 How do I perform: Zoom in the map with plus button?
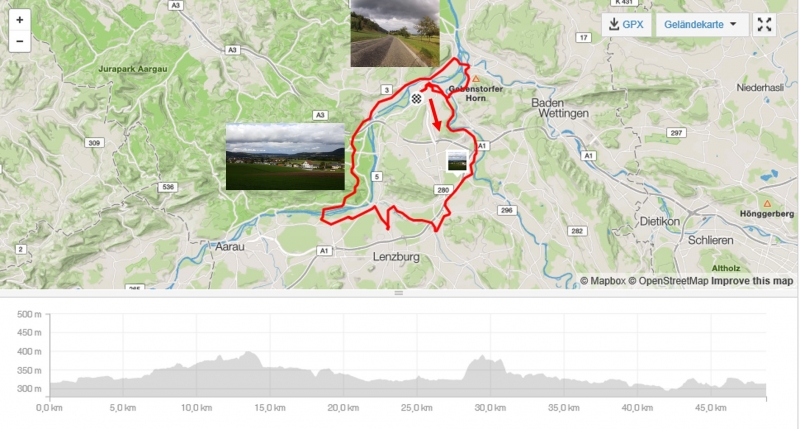pos(19,20)
